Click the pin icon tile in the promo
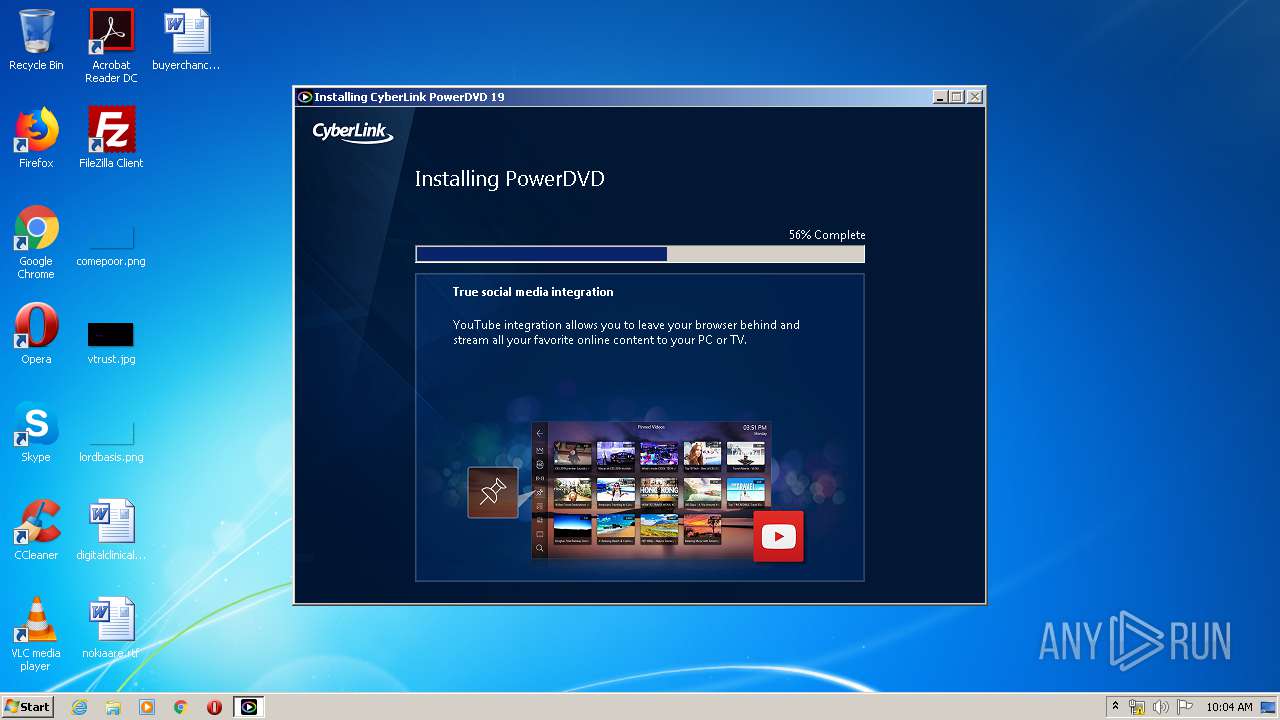The width and height of the screenshot is (1280, 720). click(493, 492)
